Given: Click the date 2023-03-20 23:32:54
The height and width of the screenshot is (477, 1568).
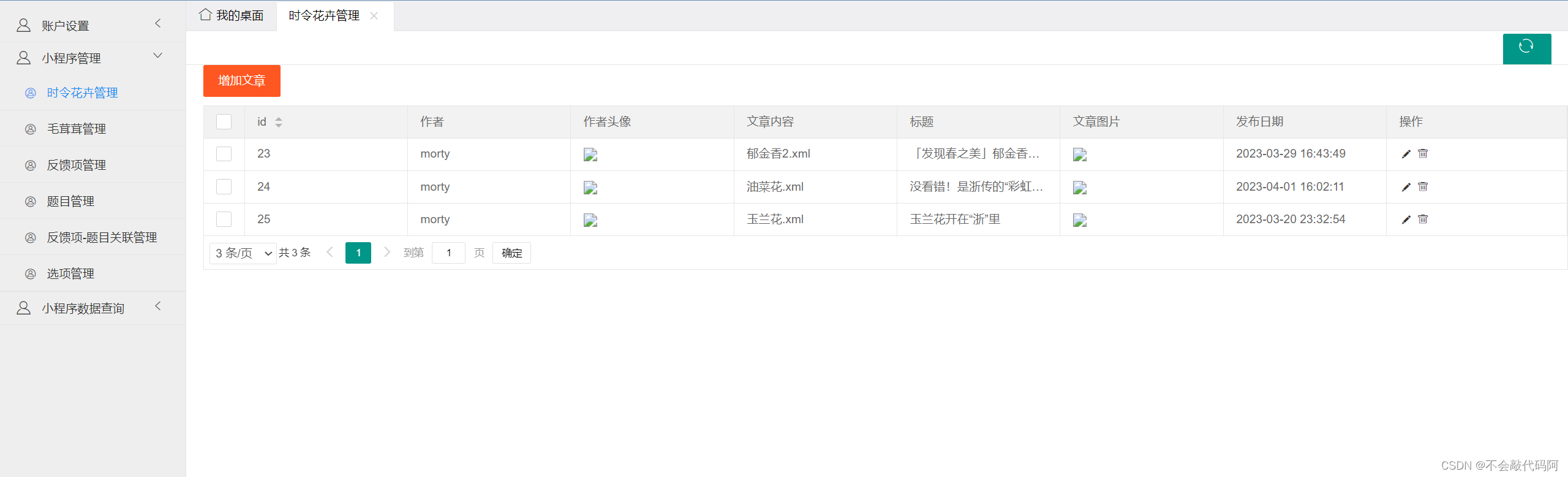Looking at the screenshot, I should 1291,219.
